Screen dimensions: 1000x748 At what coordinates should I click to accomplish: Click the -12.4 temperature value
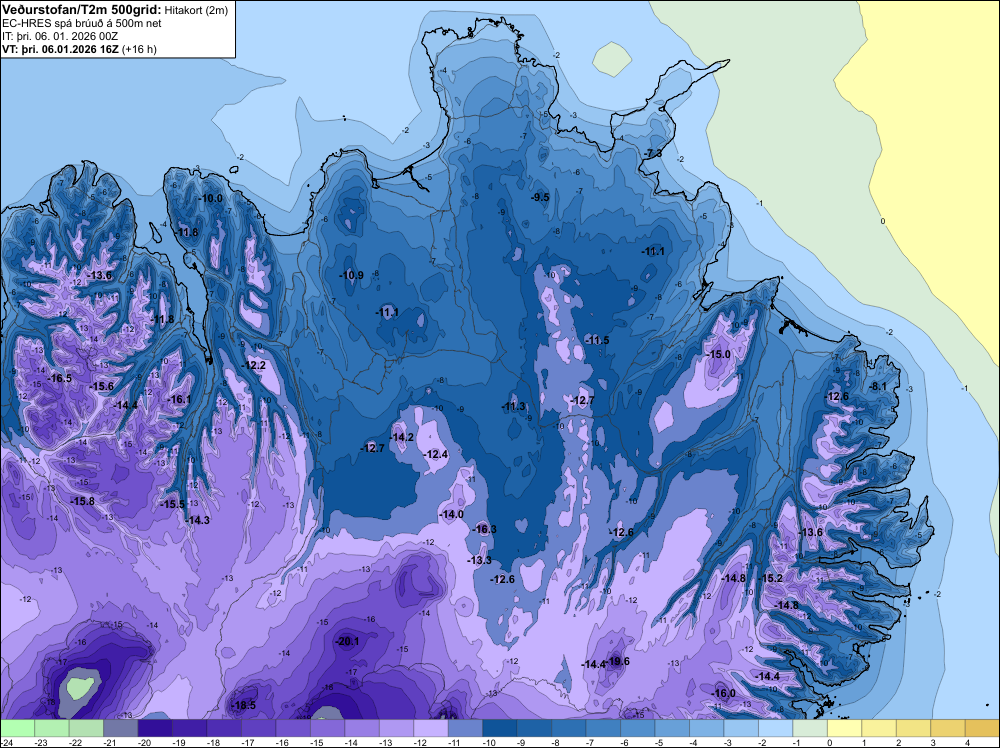tap(436, 454)
